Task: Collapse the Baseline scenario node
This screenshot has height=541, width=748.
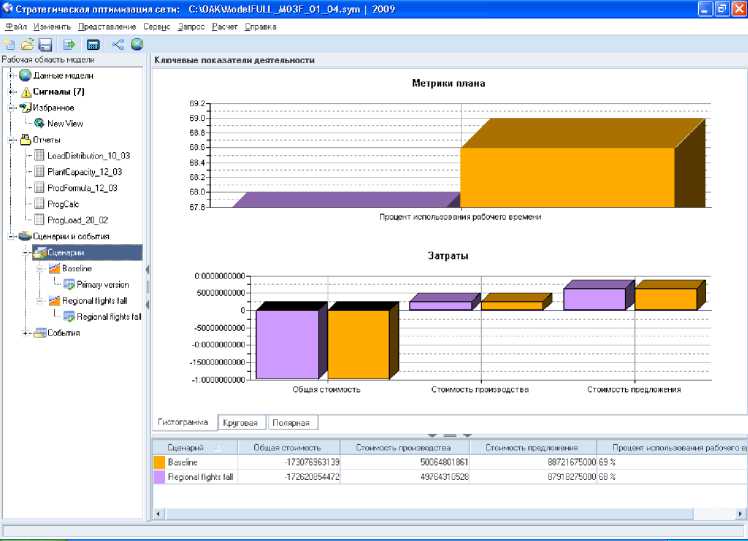Action: coord(39,269)
